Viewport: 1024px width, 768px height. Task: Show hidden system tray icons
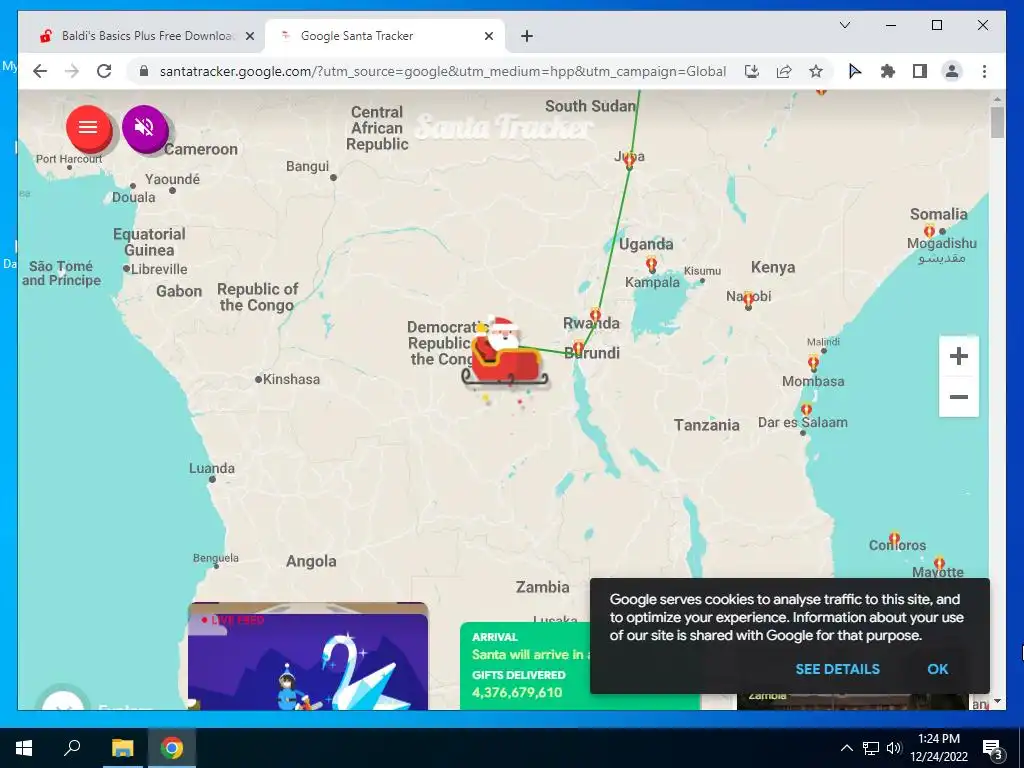click(846, 748)
